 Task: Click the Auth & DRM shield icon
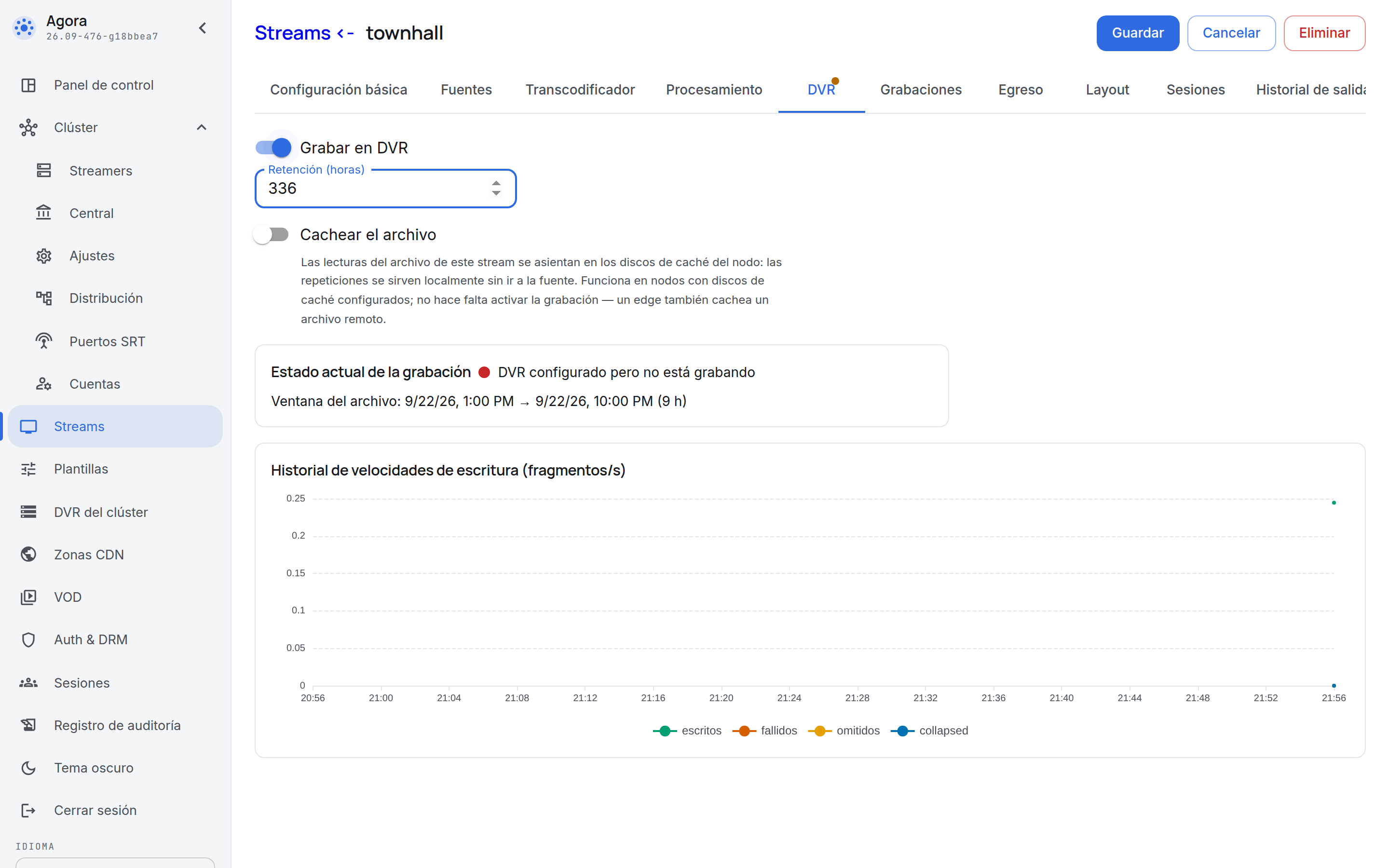coord(28,639)
